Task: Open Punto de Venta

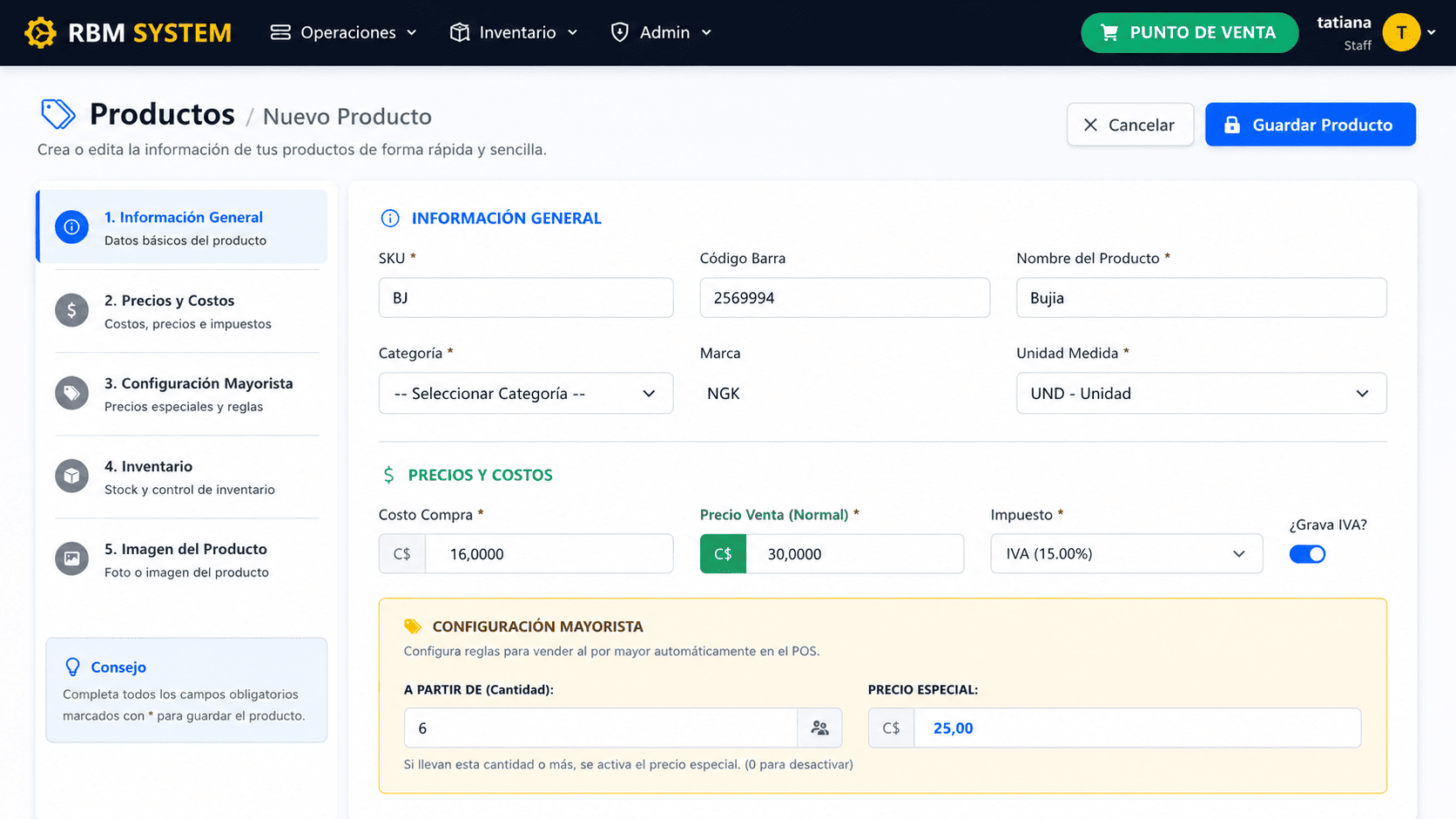Action: point(1190,32)
